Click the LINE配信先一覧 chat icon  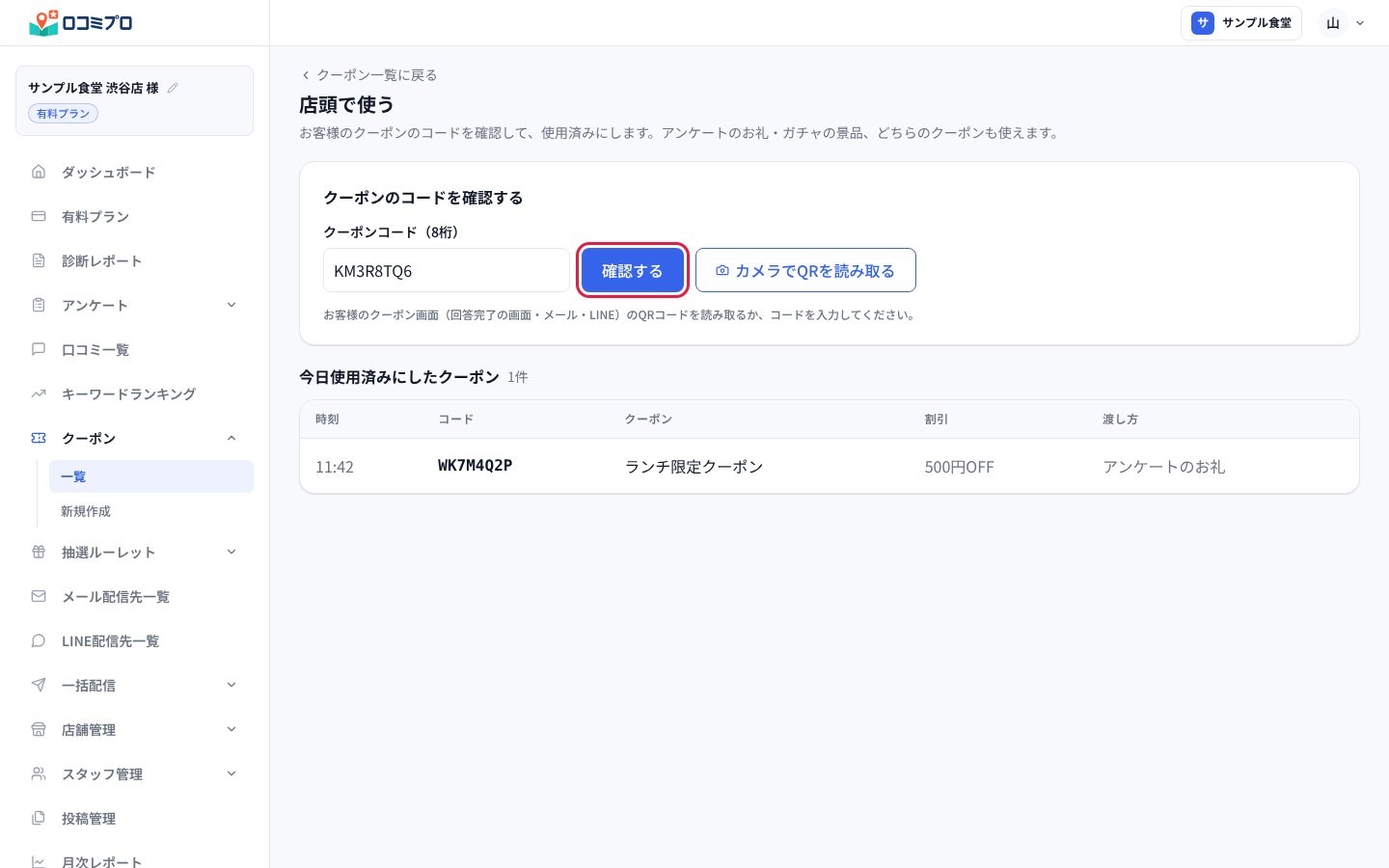[x=39, y=640]
